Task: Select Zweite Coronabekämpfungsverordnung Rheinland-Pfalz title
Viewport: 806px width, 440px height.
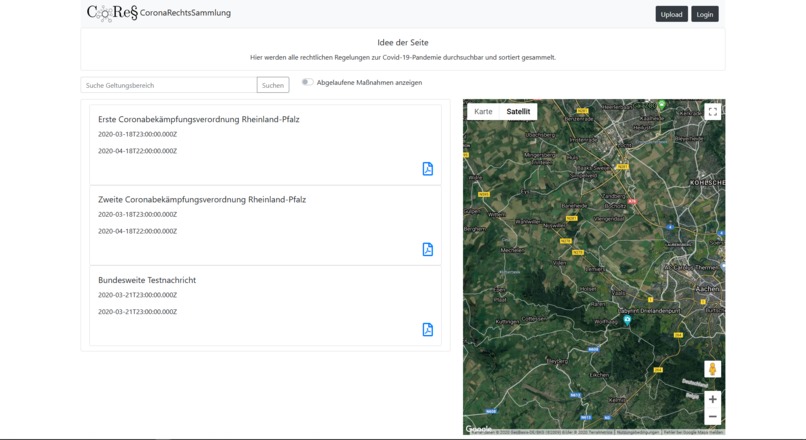Action: coord(202,199)
